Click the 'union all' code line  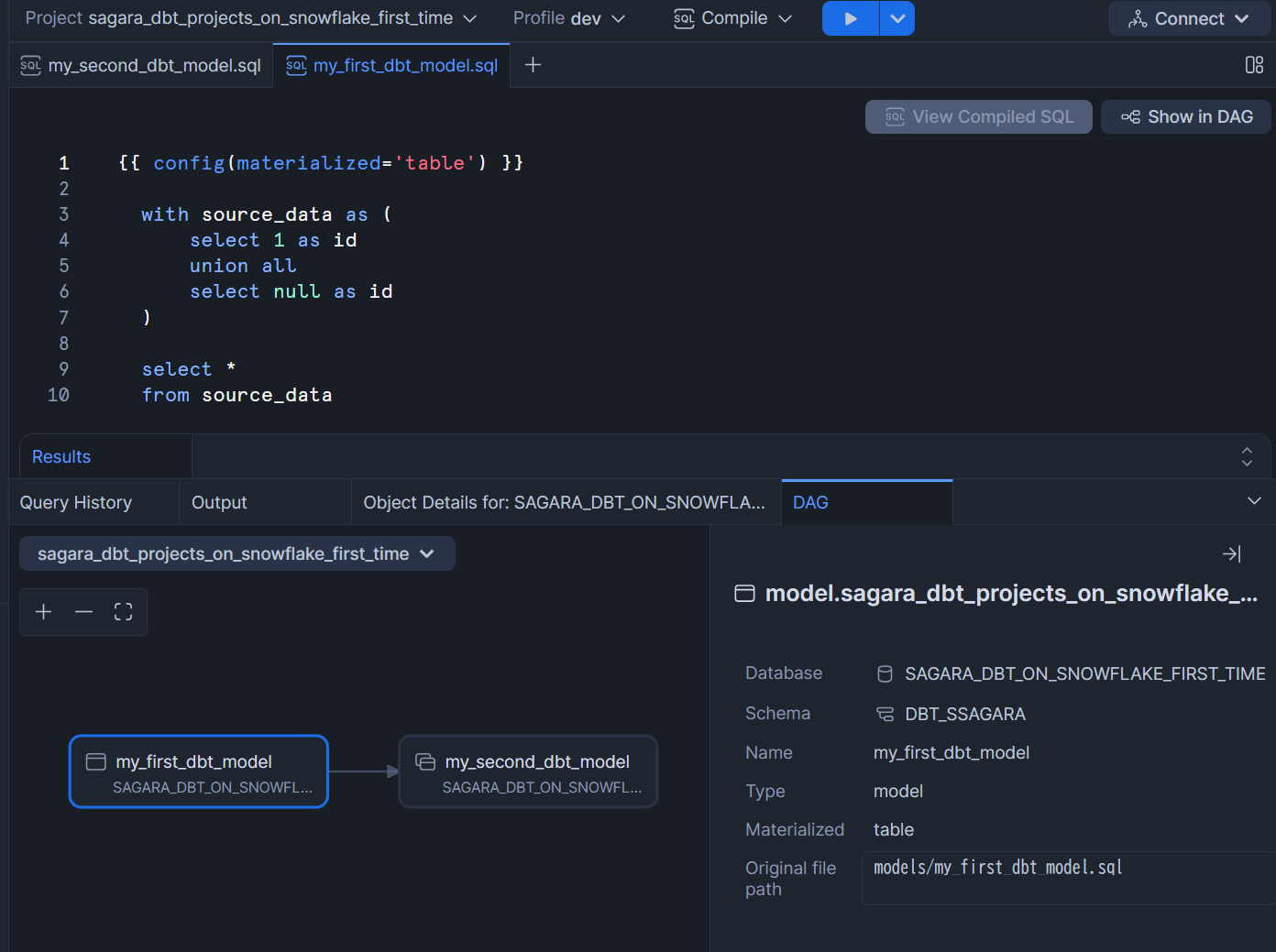tap(243, 266)
